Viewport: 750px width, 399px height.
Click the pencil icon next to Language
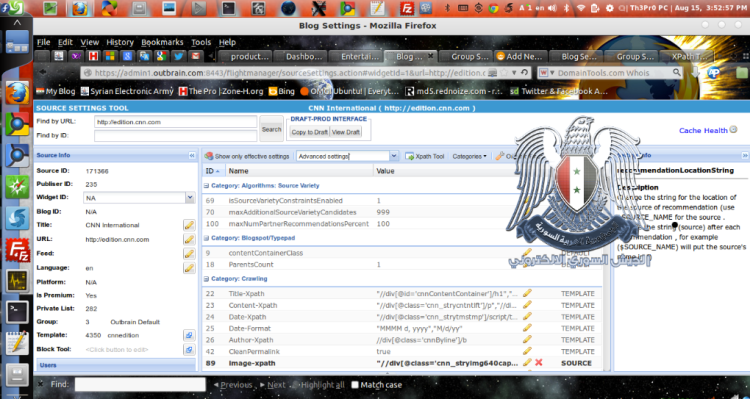tap(189, 268)
